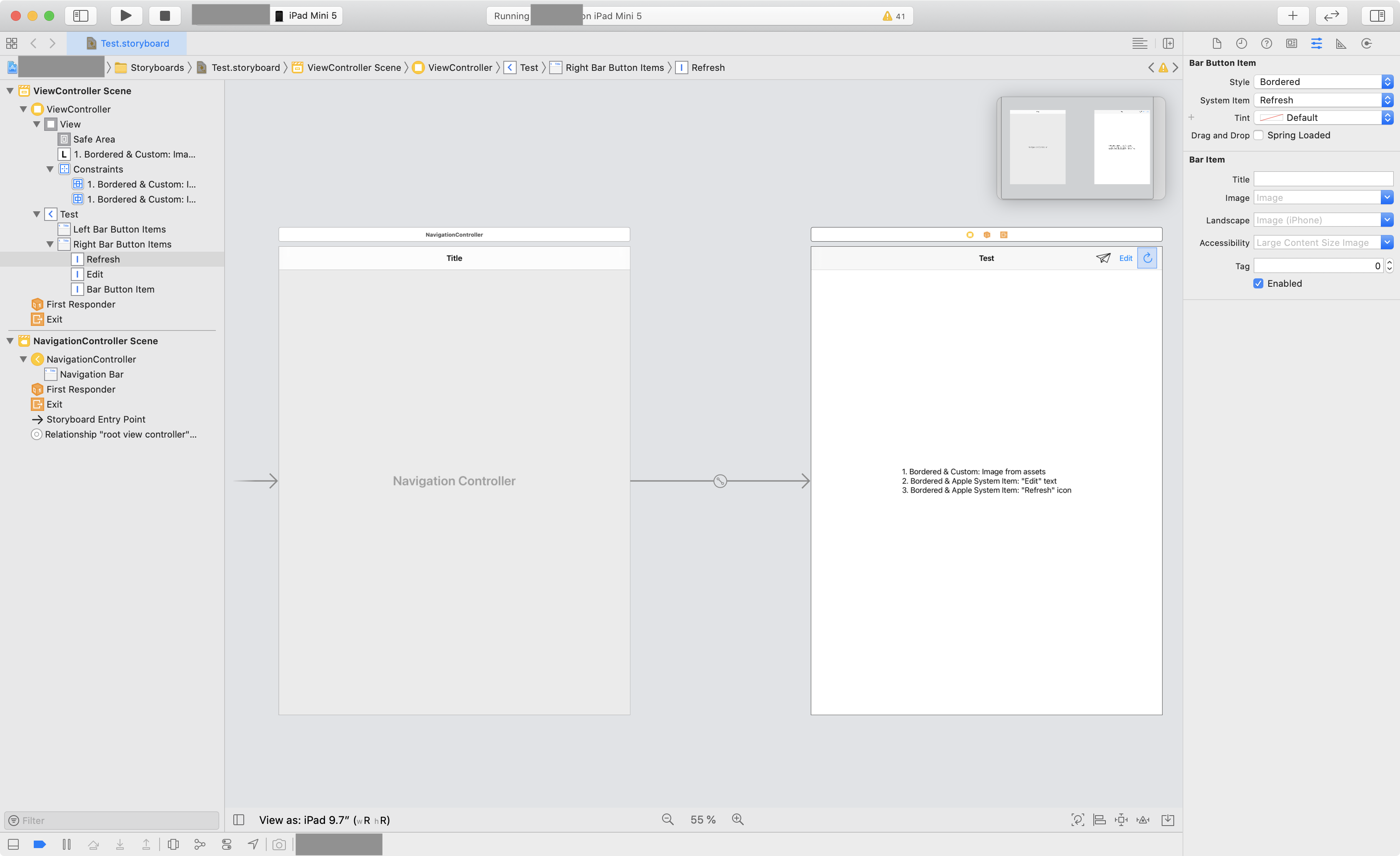Collapse the Right Bar Button Items group

pyautogui.click(x=50, y=244)
